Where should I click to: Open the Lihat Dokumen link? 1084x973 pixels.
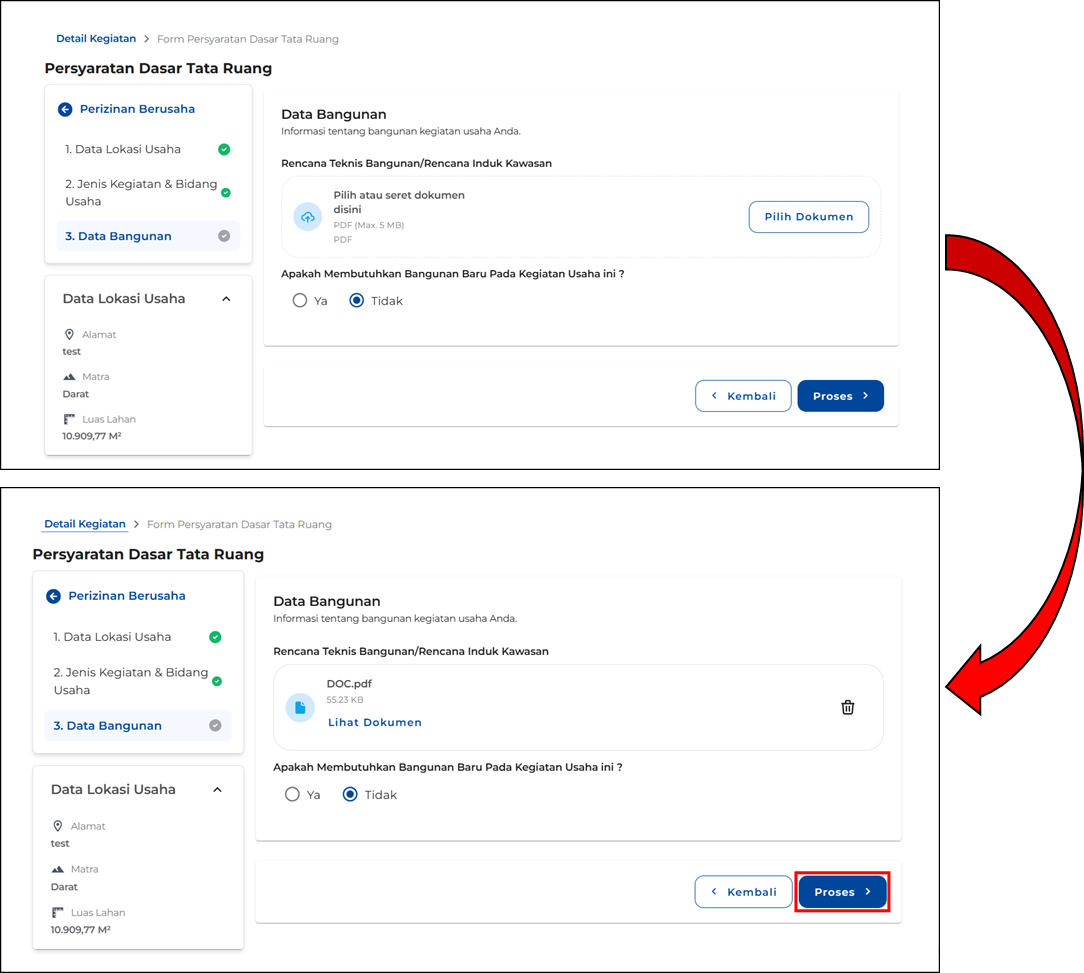point(374,722)
